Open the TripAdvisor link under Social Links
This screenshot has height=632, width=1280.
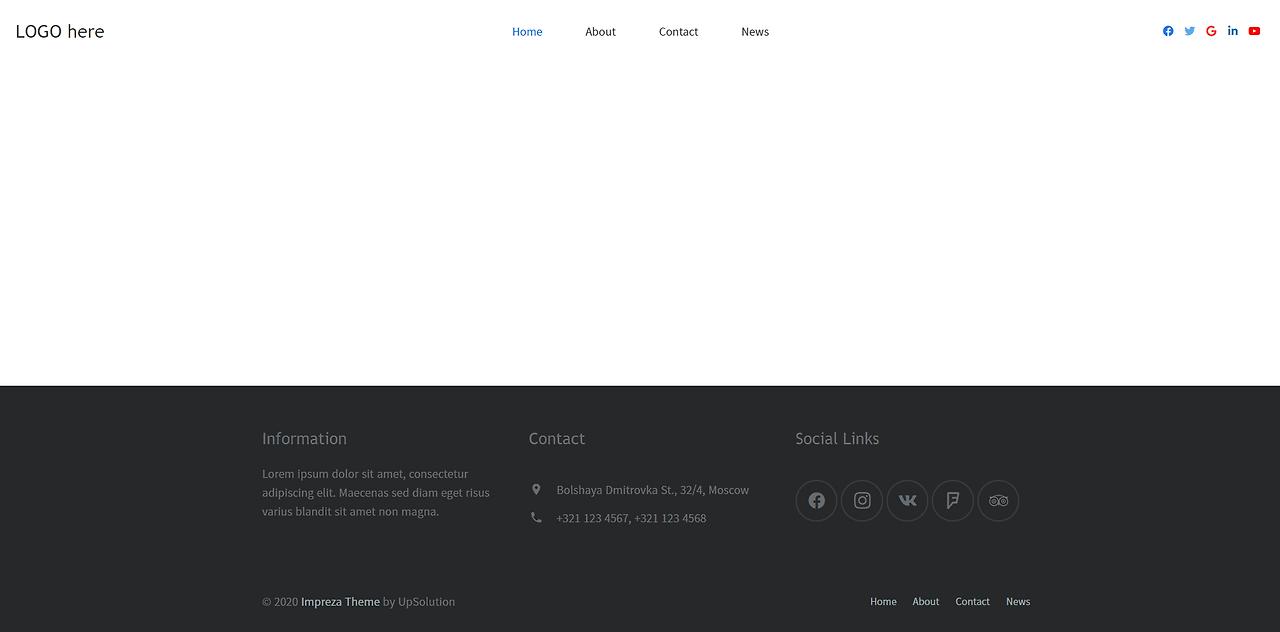click(997, 501)
